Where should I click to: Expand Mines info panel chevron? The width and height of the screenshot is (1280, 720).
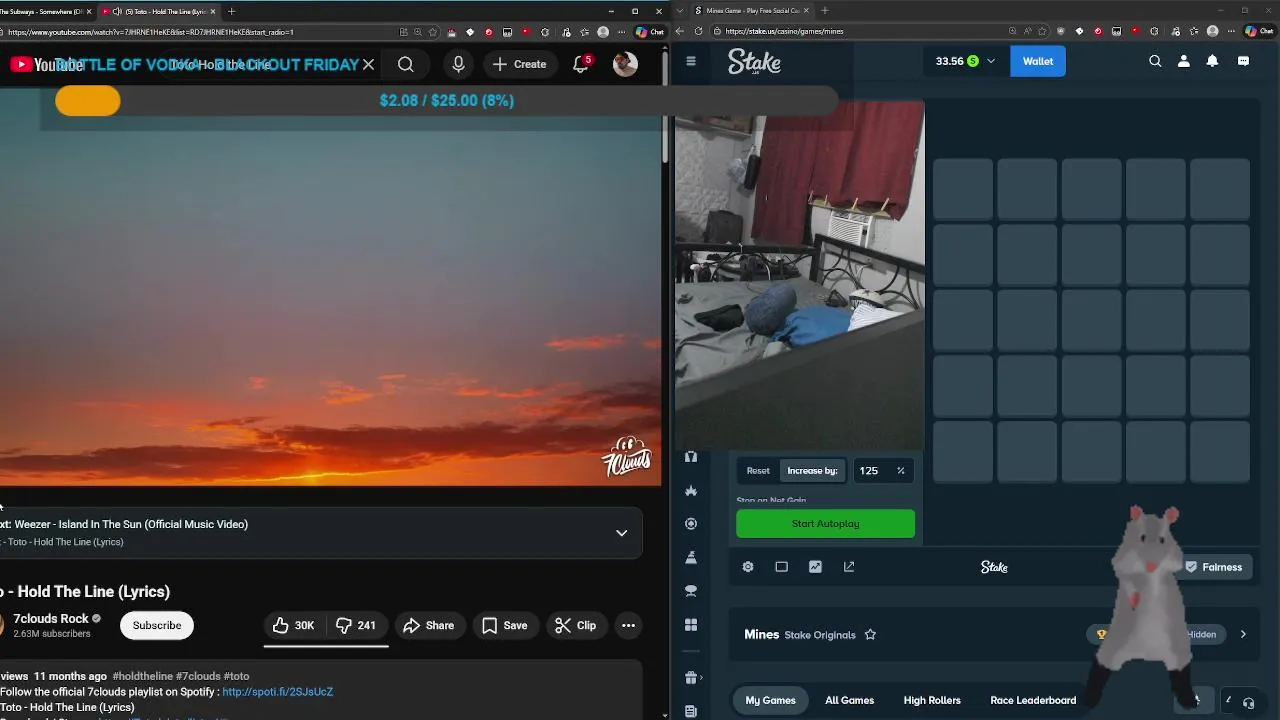pyautogui.click(x=1243, y=634)
